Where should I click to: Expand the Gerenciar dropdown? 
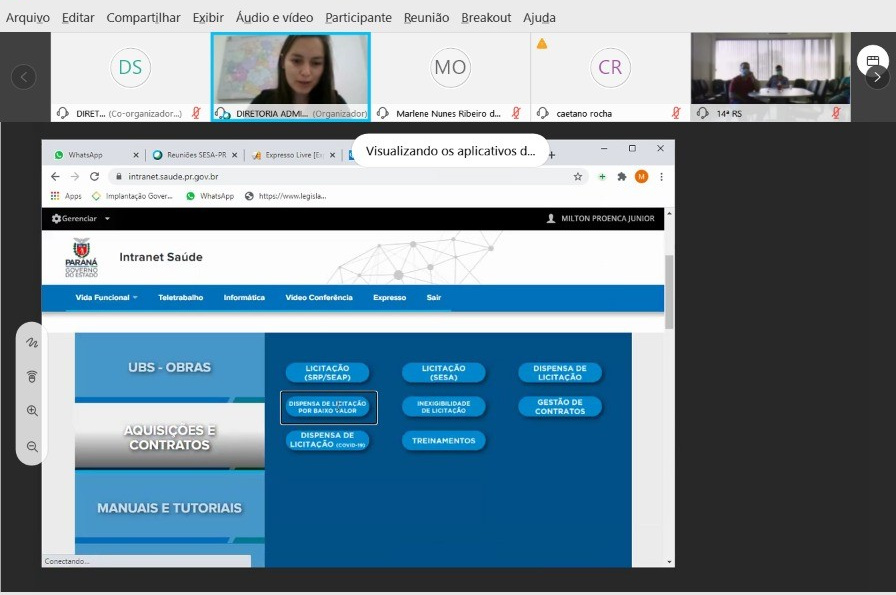82,218
